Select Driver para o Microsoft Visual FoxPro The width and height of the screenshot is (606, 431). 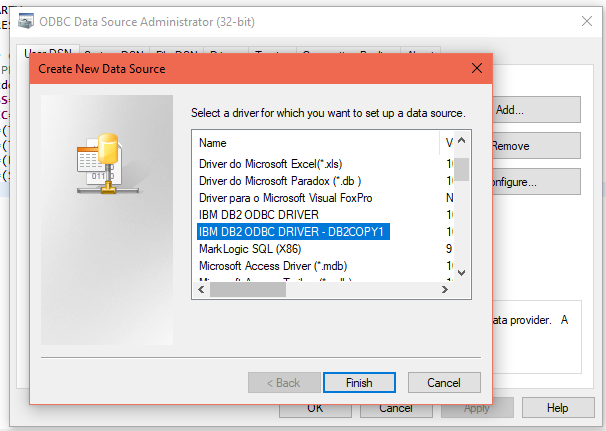pyautogui.click(x=285, y=198)
